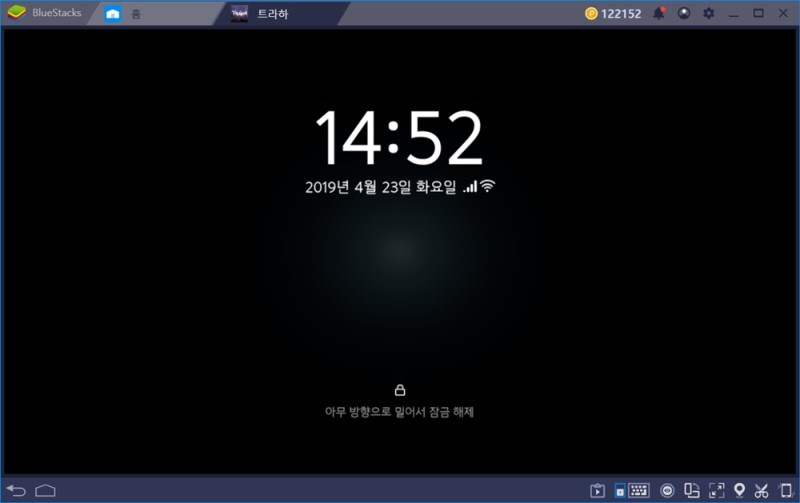The image size is (800, 503).
Task: Maximize the BlueStacks window
Action: coord(759,13)
